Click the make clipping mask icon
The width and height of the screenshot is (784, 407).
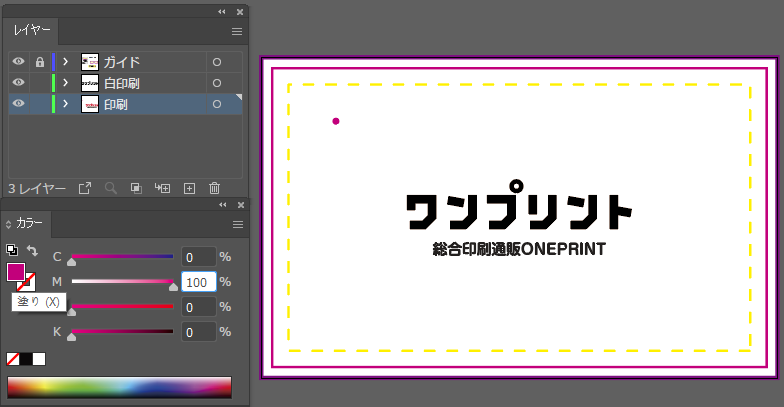coord(137,188)
